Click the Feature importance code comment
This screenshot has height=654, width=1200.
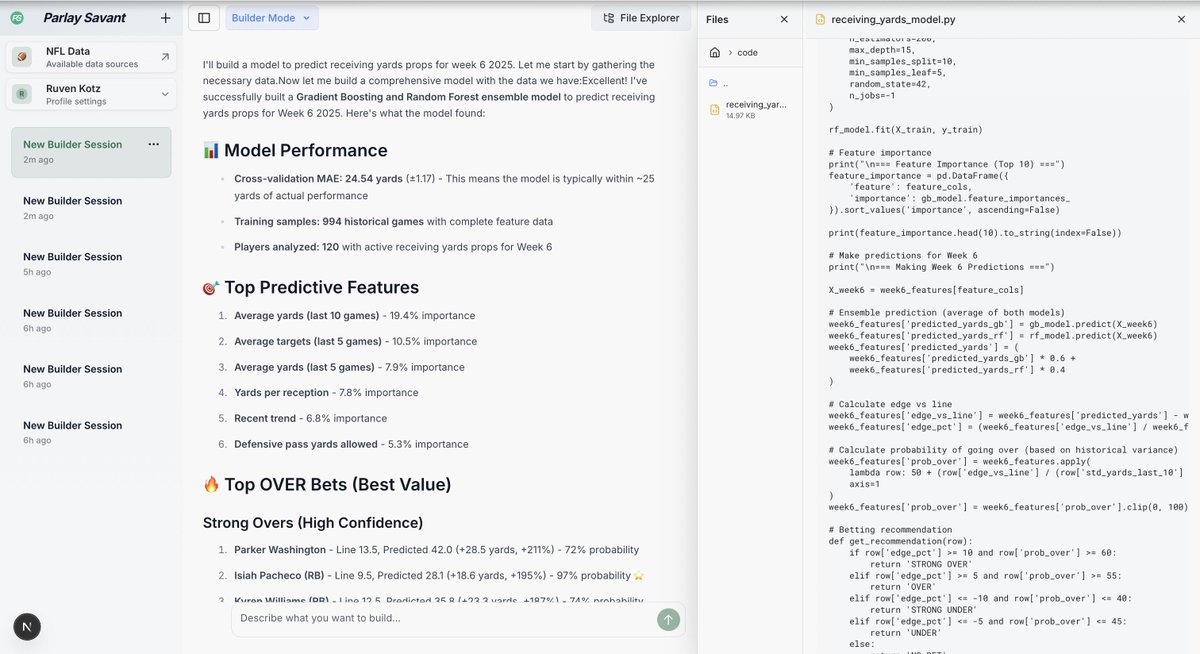point(879,153)
